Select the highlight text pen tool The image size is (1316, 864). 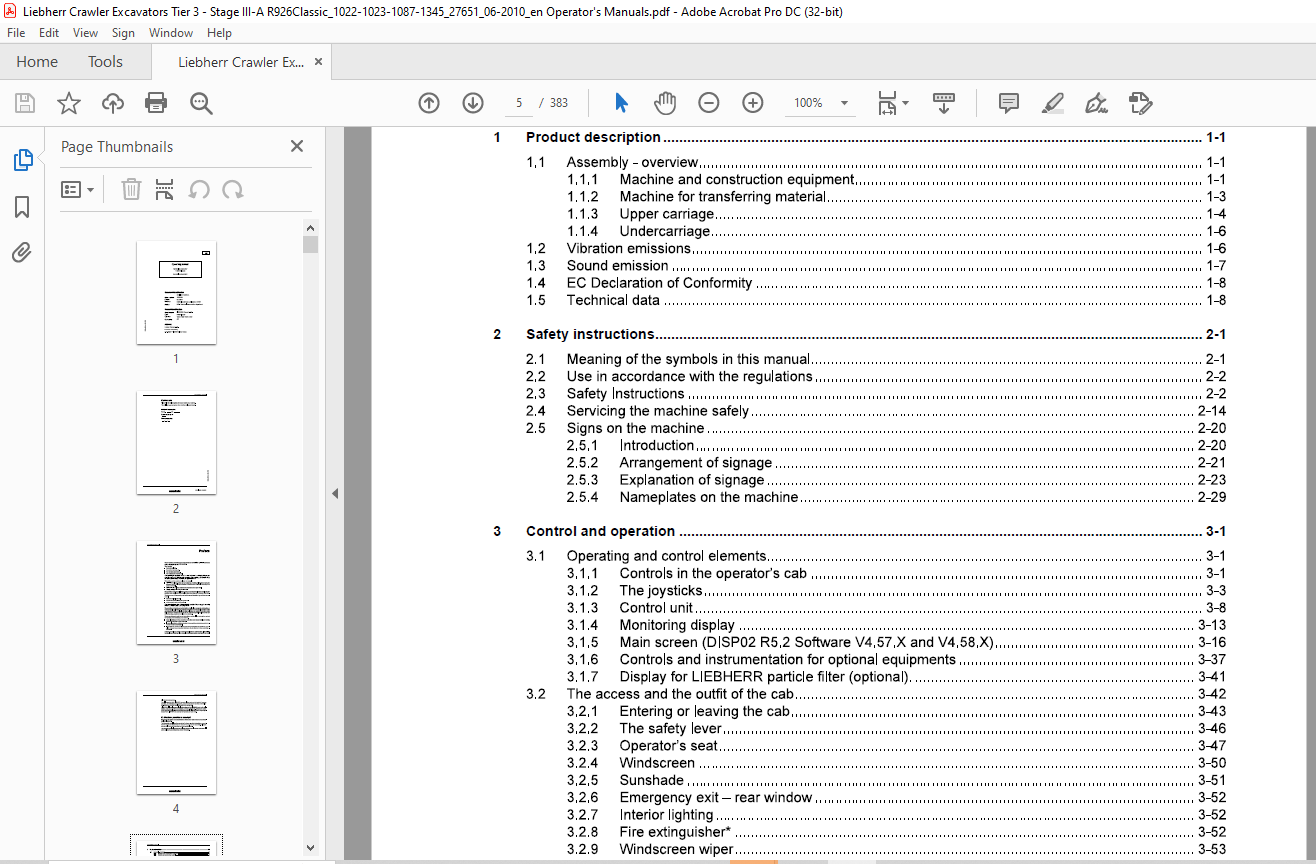coord(1052,103)
